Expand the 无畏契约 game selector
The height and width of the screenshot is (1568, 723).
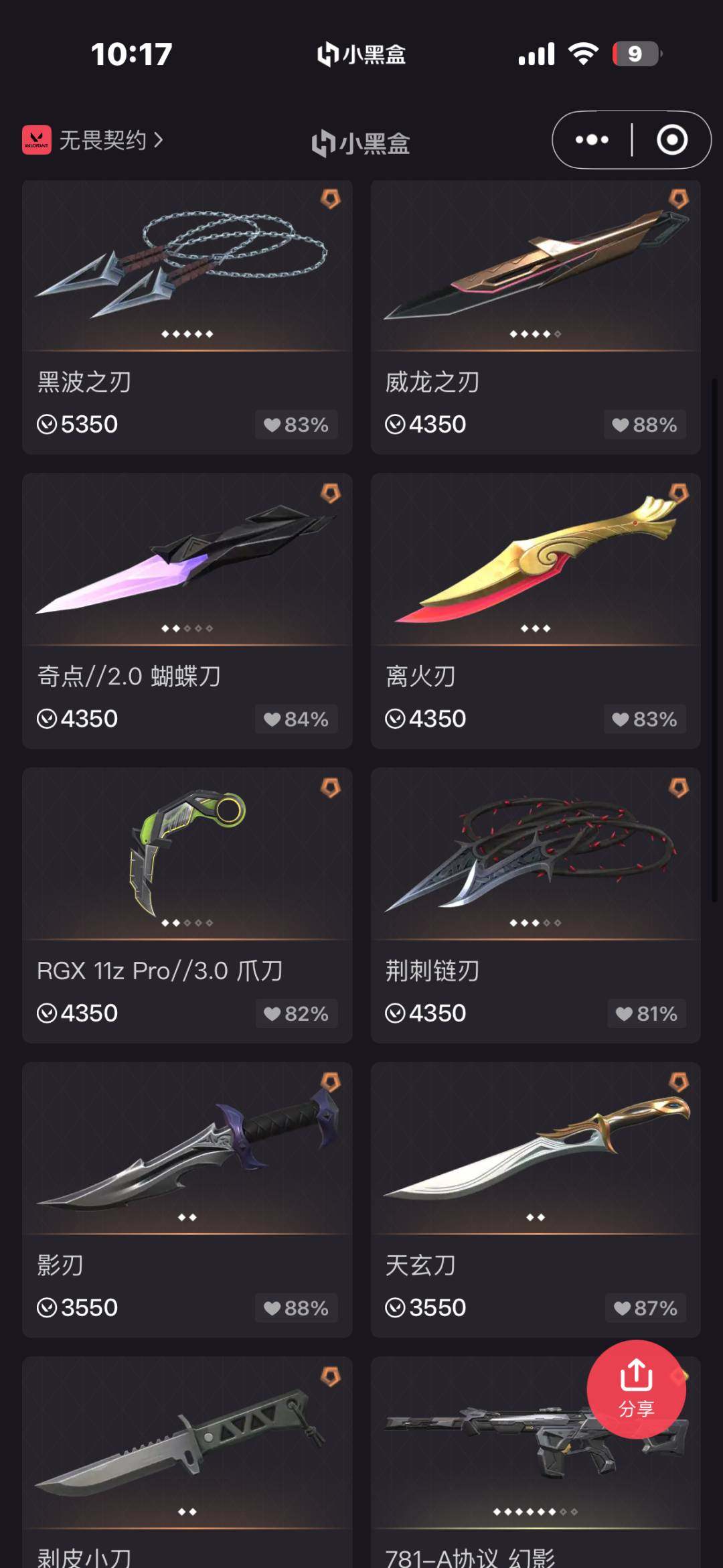[x=111, y=140]
